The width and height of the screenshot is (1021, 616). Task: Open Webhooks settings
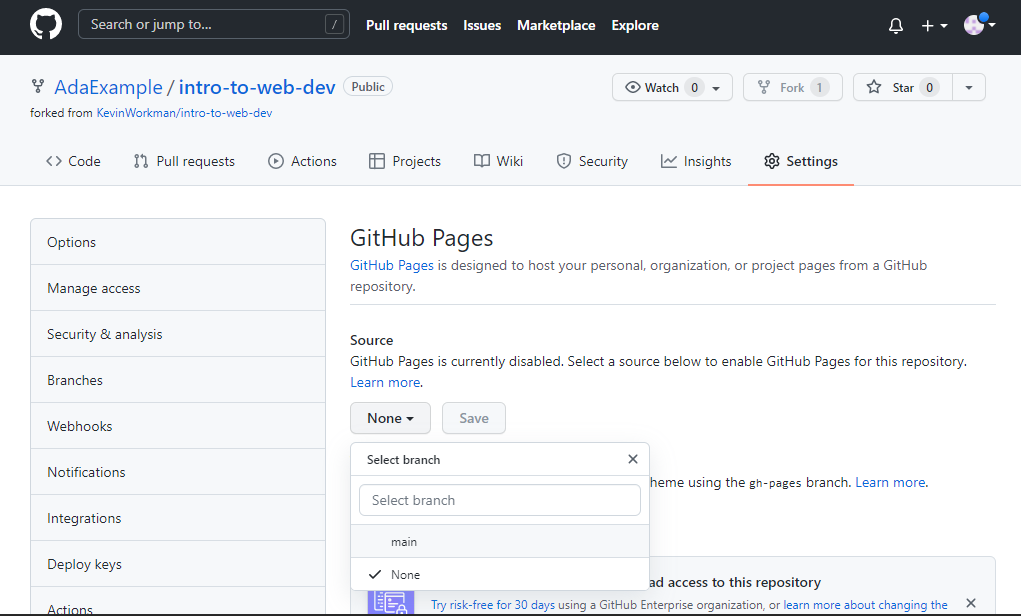(178, 427)
